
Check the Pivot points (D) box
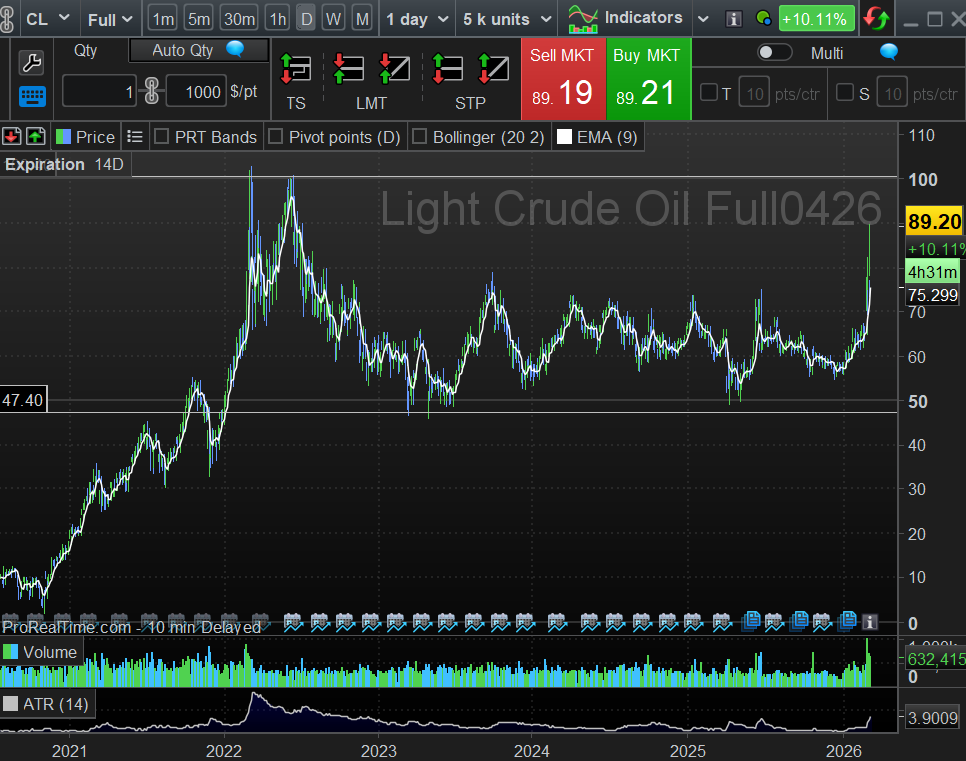pyautogui.click(x=277, y=137)
